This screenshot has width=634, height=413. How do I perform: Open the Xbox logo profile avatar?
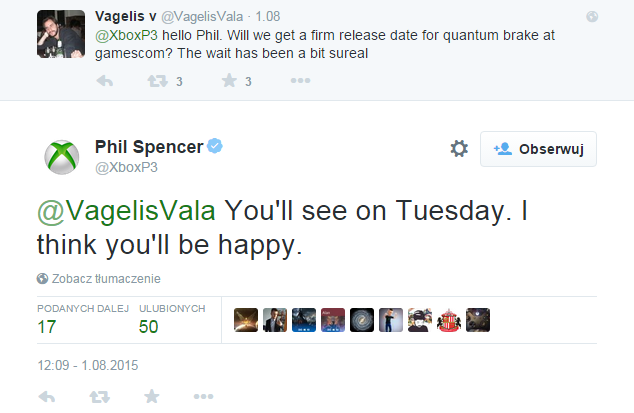62,156
